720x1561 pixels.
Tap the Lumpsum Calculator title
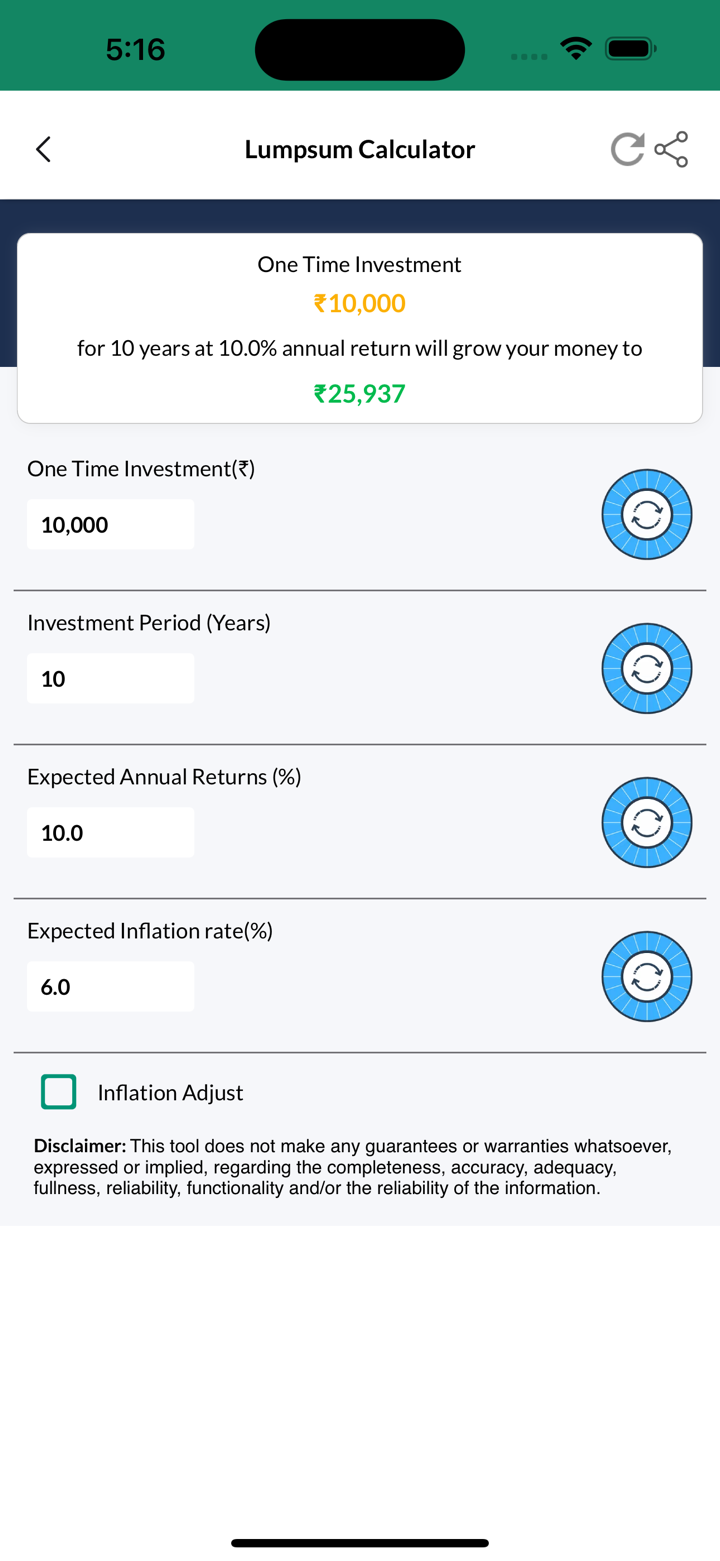360,150
